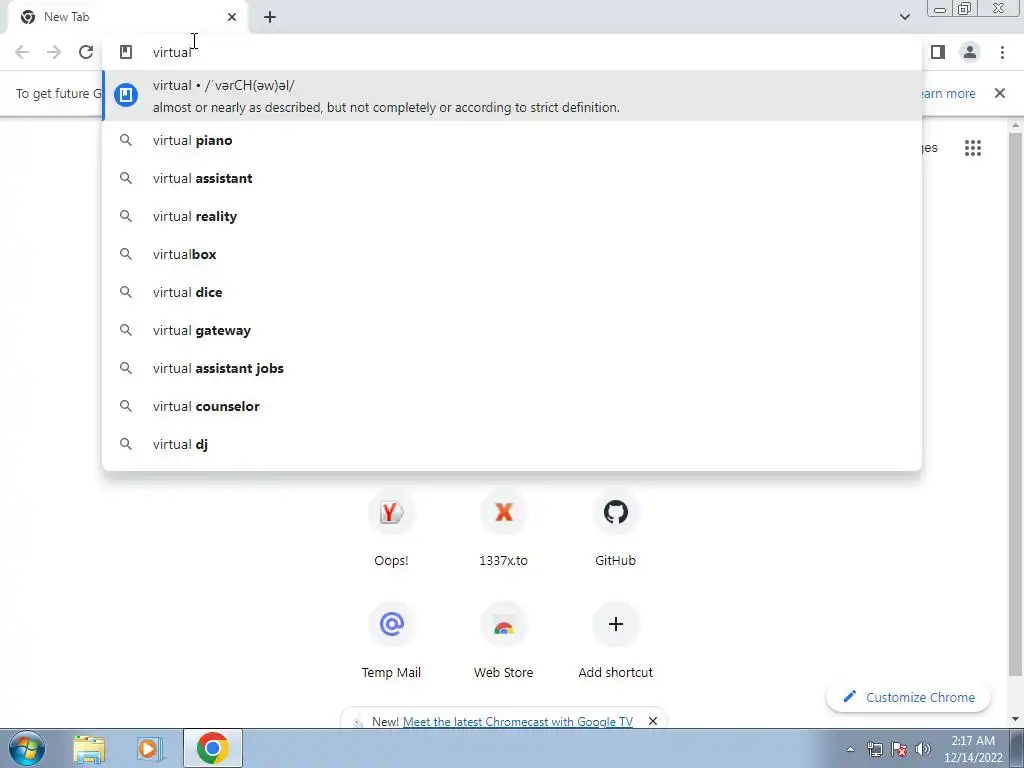Open the Google apps grid
The width and height of the screenshot is (1024, 768).
point(972,148)
